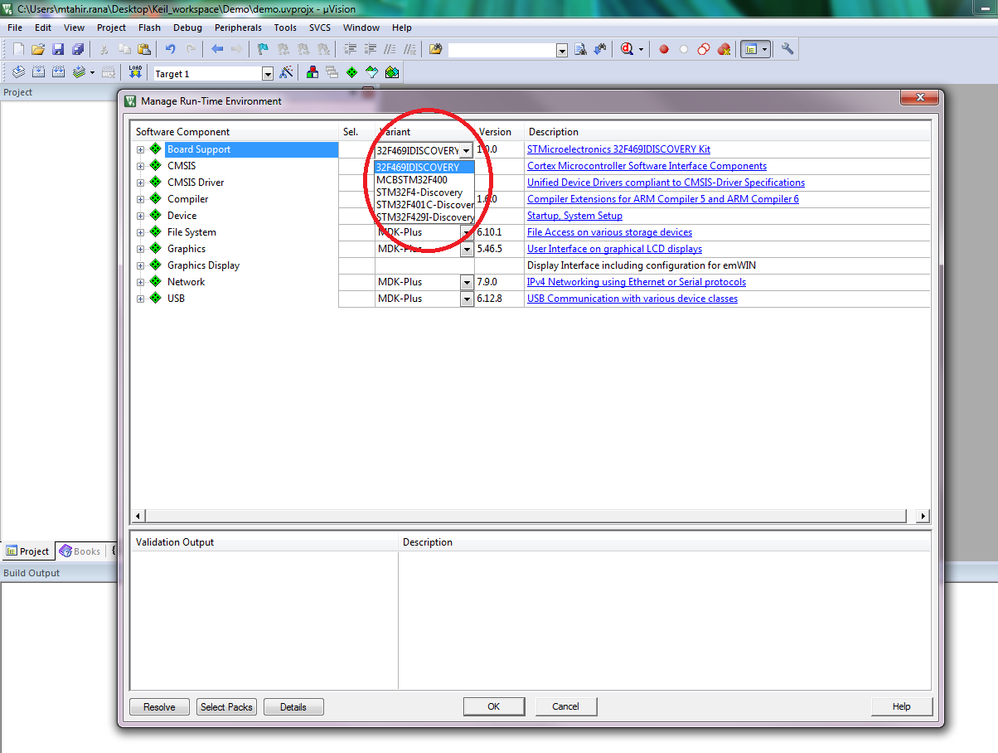Viewport: 998px width, 753px height.
Task: Open the Project menu
Action: point(111,27)
